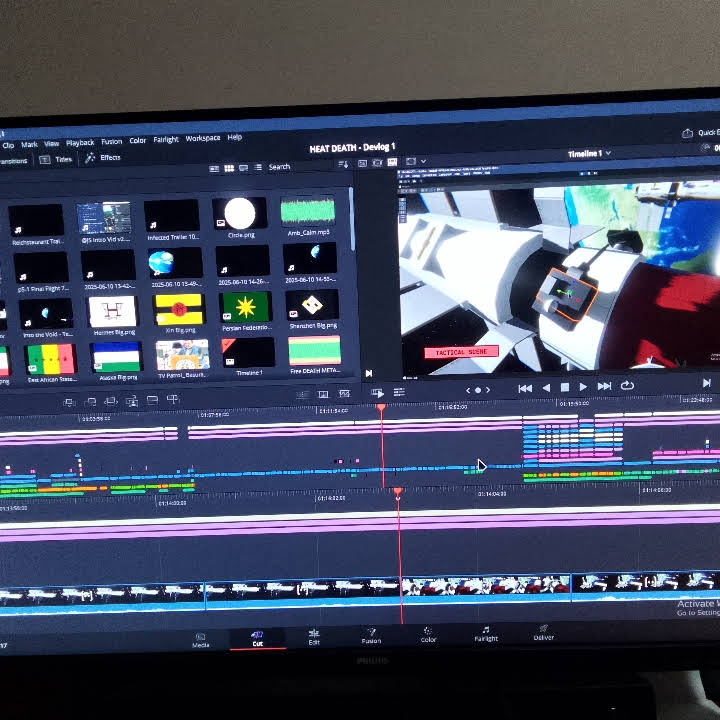
Task: Switch to the Fairlight page icon
Action: (x=486, y=634)
